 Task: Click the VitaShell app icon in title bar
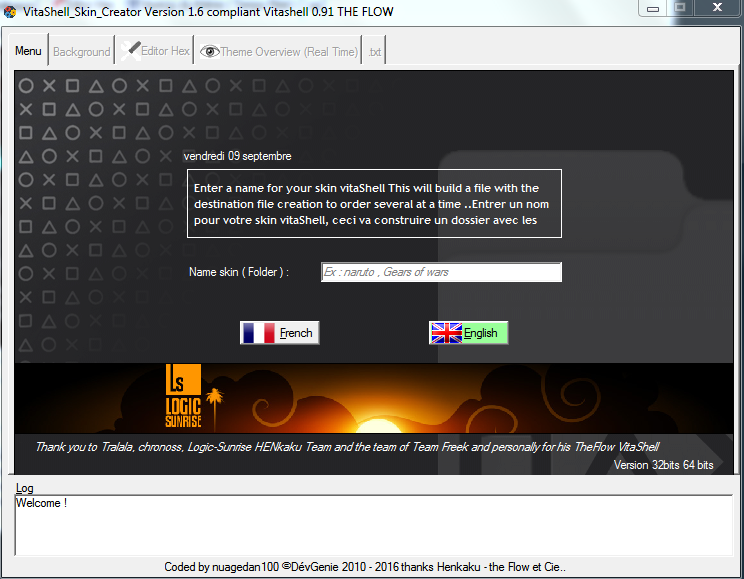[x=10, y=11]
